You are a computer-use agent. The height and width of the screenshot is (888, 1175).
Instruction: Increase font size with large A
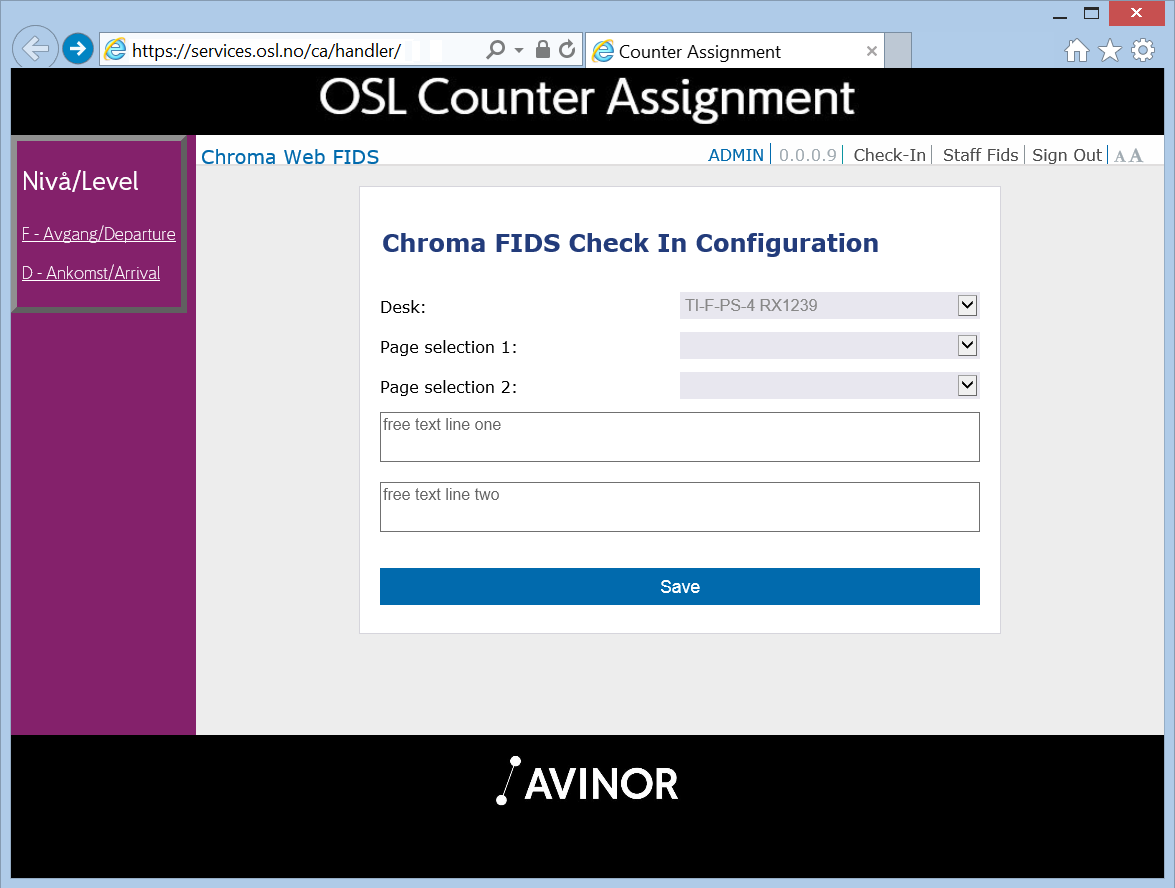click(x=1136, y=156)
